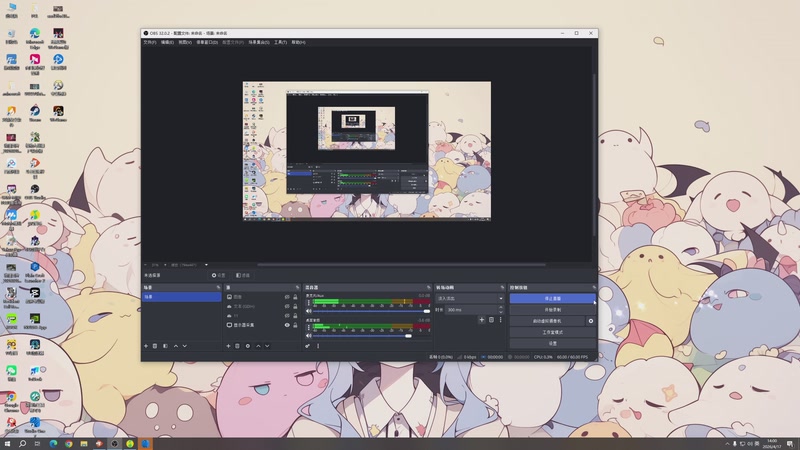Float the Audio Mixer dock via header icon
This screenshot has width=800, height=450.
[429, 287]
